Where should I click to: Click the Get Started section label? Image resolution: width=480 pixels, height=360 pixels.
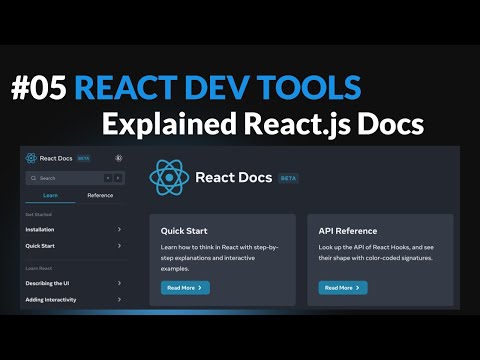38,214
